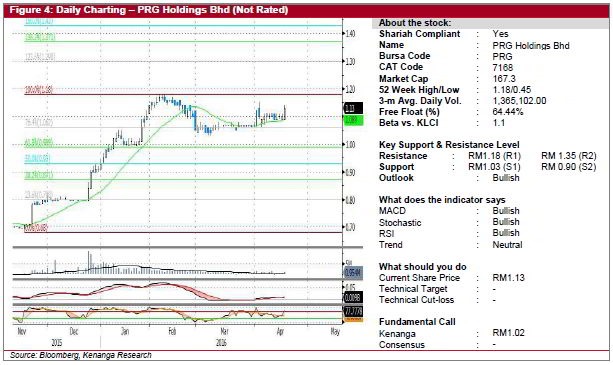Screen dimensions: 613x365
Task: Click the 'Fundamental Call' heading
Action: [417, 322]
